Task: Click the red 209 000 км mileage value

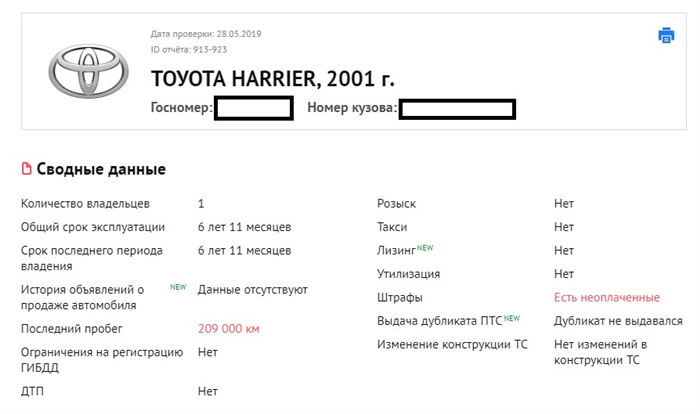Action: [x=229, y=329]
